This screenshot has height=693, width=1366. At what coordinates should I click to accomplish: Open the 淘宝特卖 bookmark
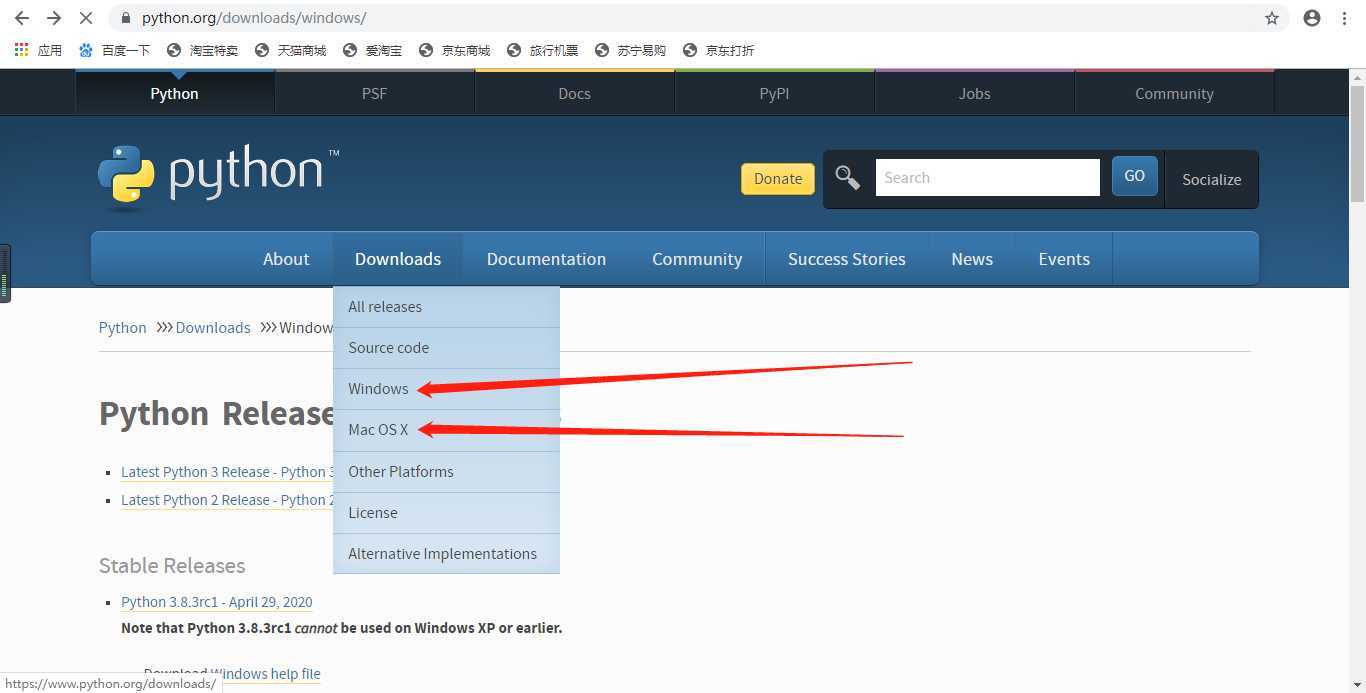pyautogui.click(x=202, y=50)
